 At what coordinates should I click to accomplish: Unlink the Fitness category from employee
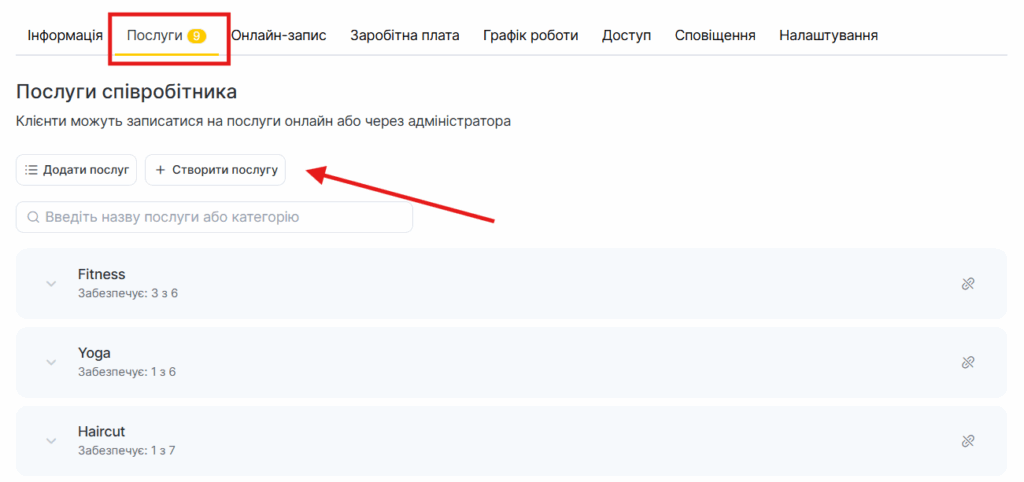tap(967, 284)
